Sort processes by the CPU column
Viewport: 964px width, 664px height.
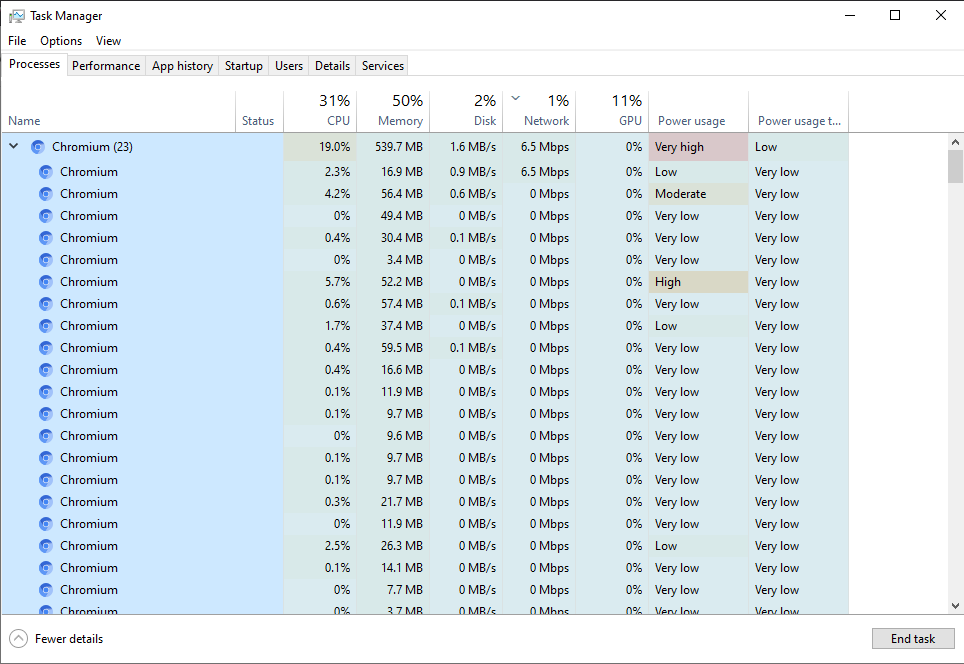[324, 110]
